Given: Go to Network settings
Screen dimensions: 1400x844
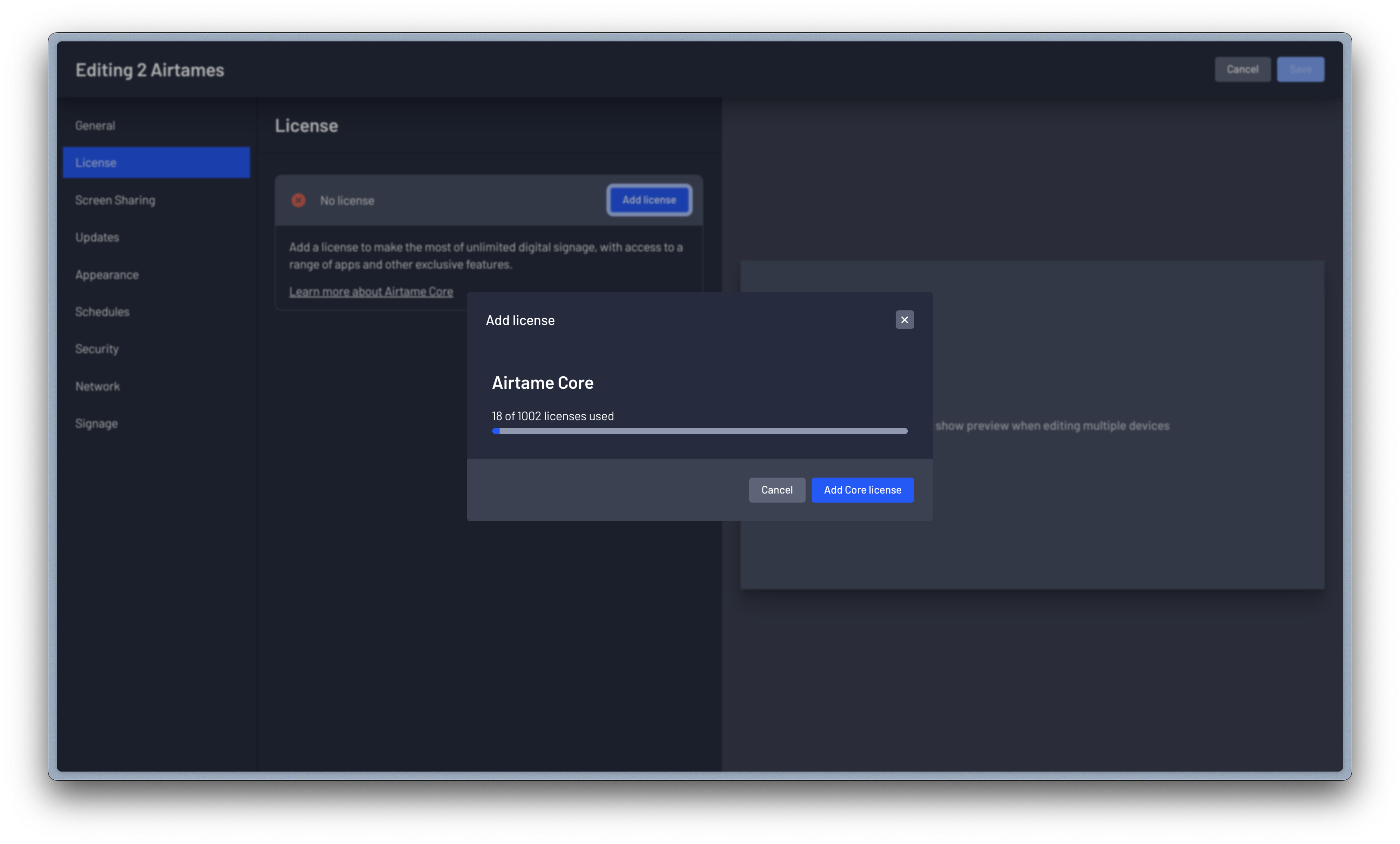Looking at the screenshot, I should click(156, 387).
